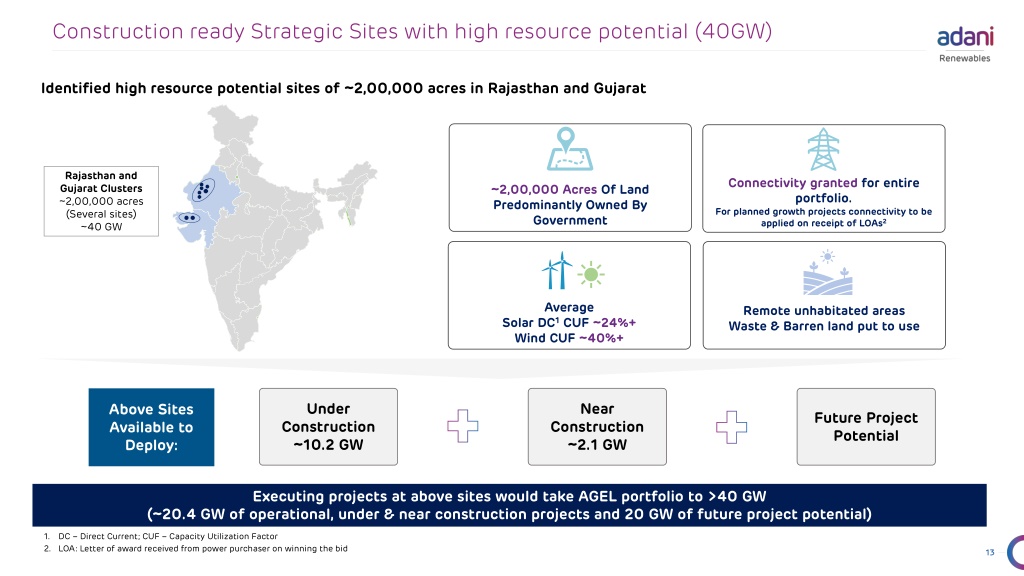Click the Connectivity granted for entire portfolio text
Screen dimensions: 1024x576
(x=824, y=190)
